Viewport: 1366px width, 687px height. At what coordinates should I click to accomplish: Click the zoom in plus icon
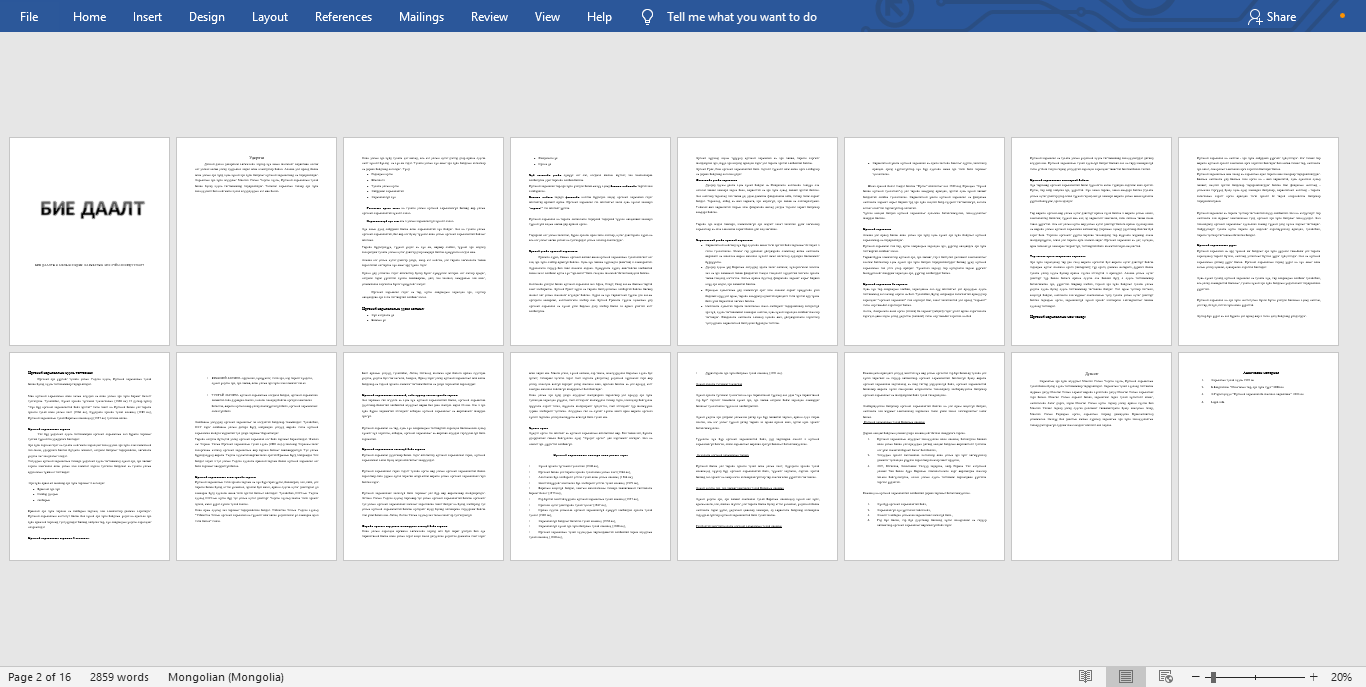[x=1313, y=677]
